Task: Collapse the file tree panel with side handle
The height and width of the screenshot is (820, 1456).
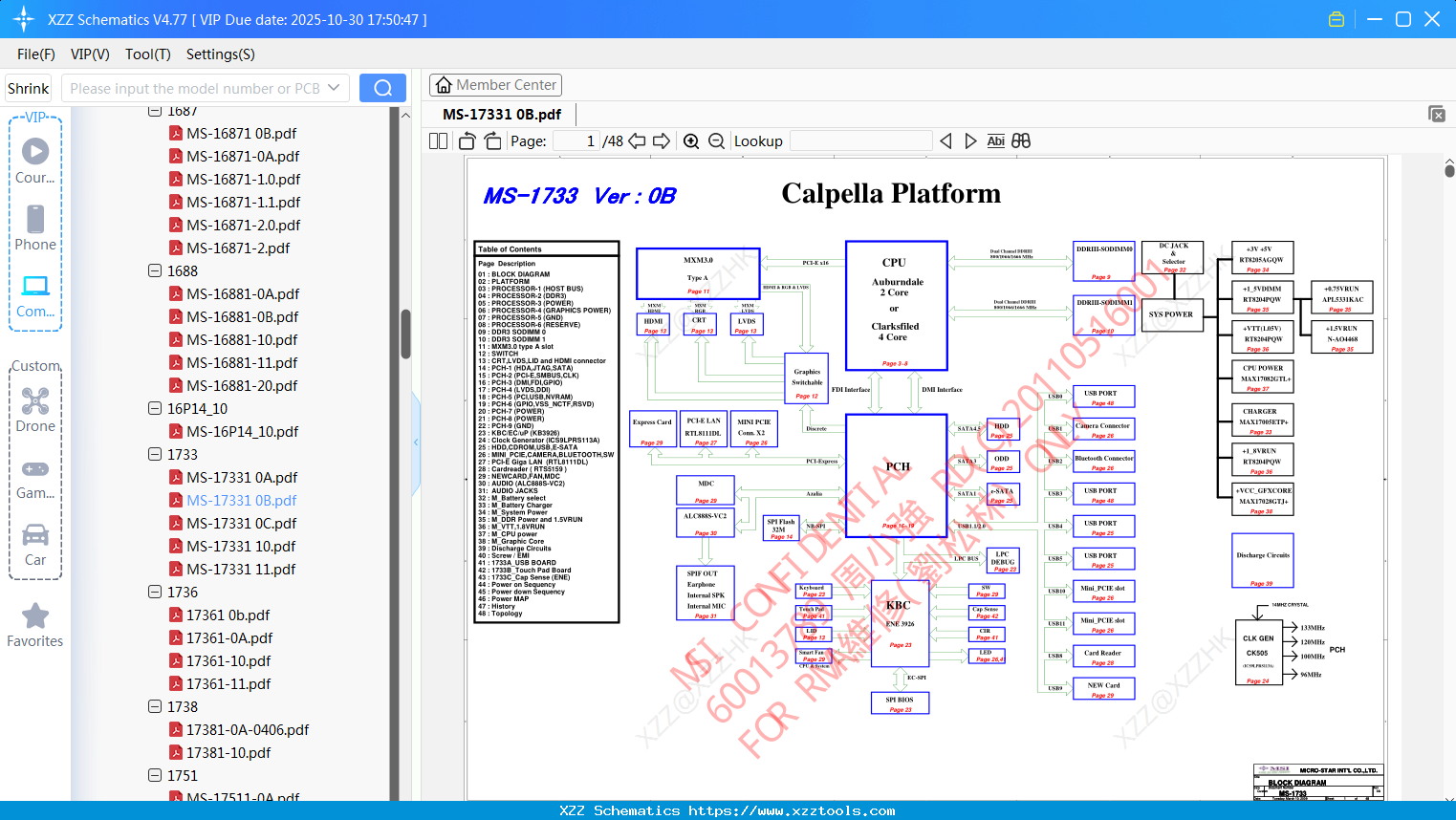Action: point(416,442)
